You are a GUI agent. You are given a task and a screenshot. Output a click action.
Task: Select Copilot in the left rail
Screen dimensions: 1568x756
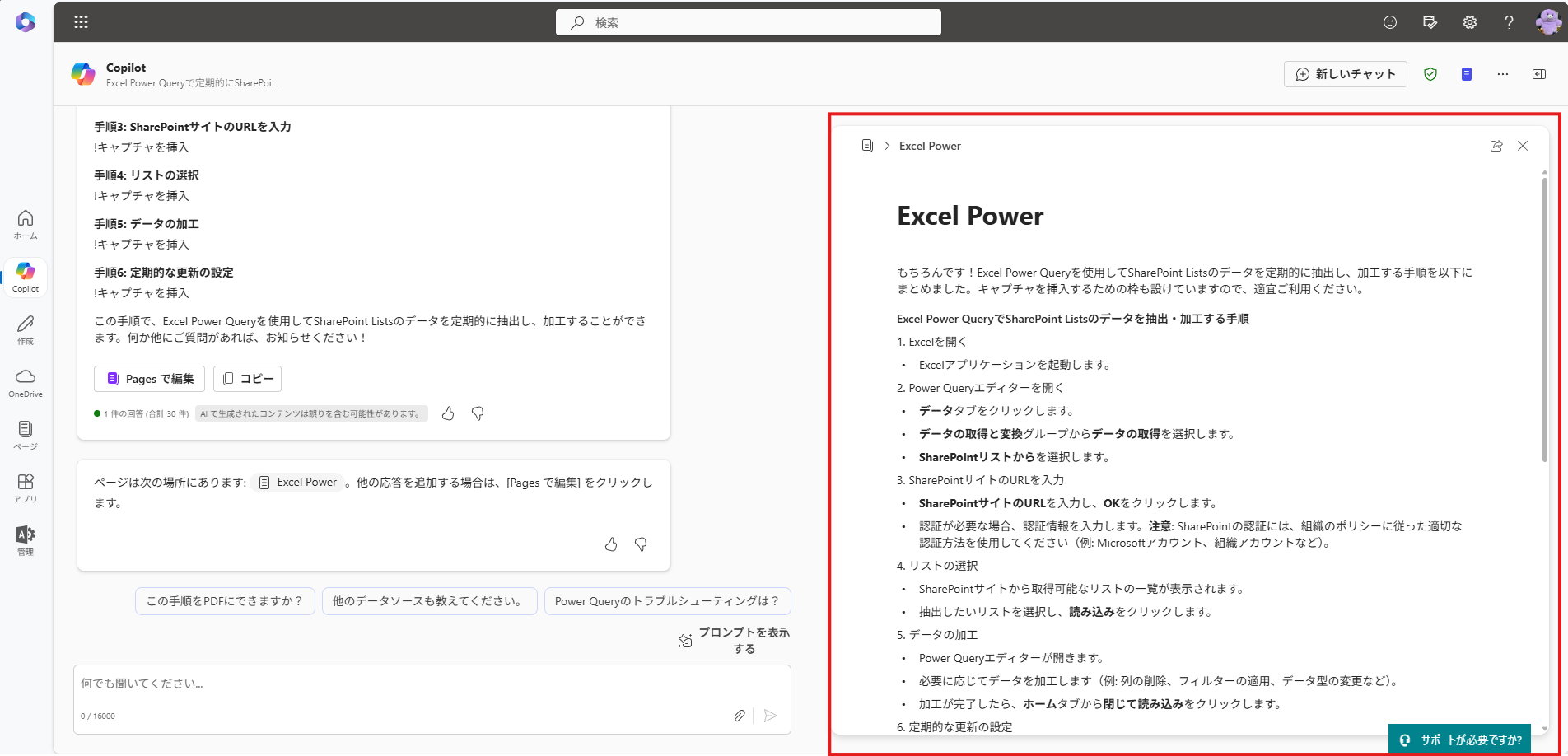click(26, 277)
